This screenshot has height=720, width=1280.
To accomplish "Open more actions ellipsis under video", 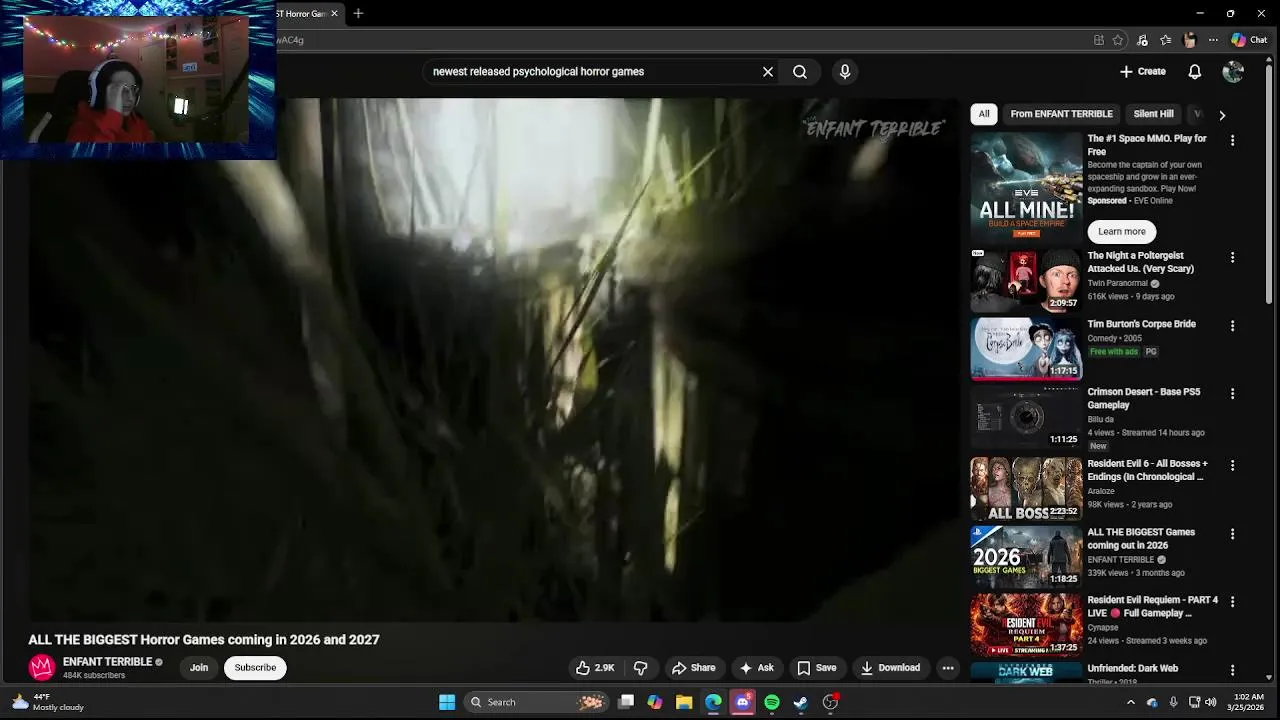I will click(x=948, y=668).
